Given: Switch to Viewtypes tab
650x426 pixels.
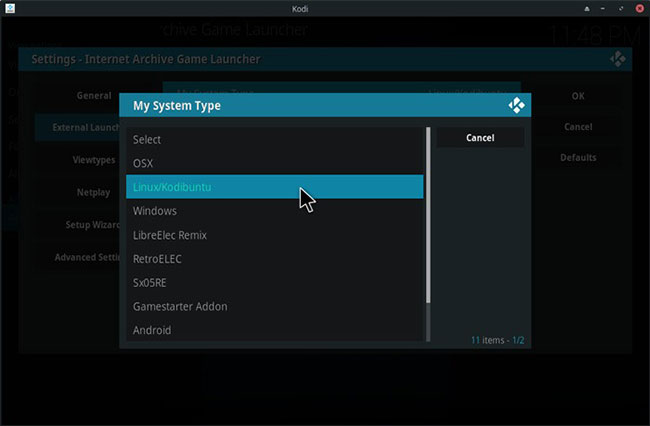Looking at the screenshot, I should (94, 160).
